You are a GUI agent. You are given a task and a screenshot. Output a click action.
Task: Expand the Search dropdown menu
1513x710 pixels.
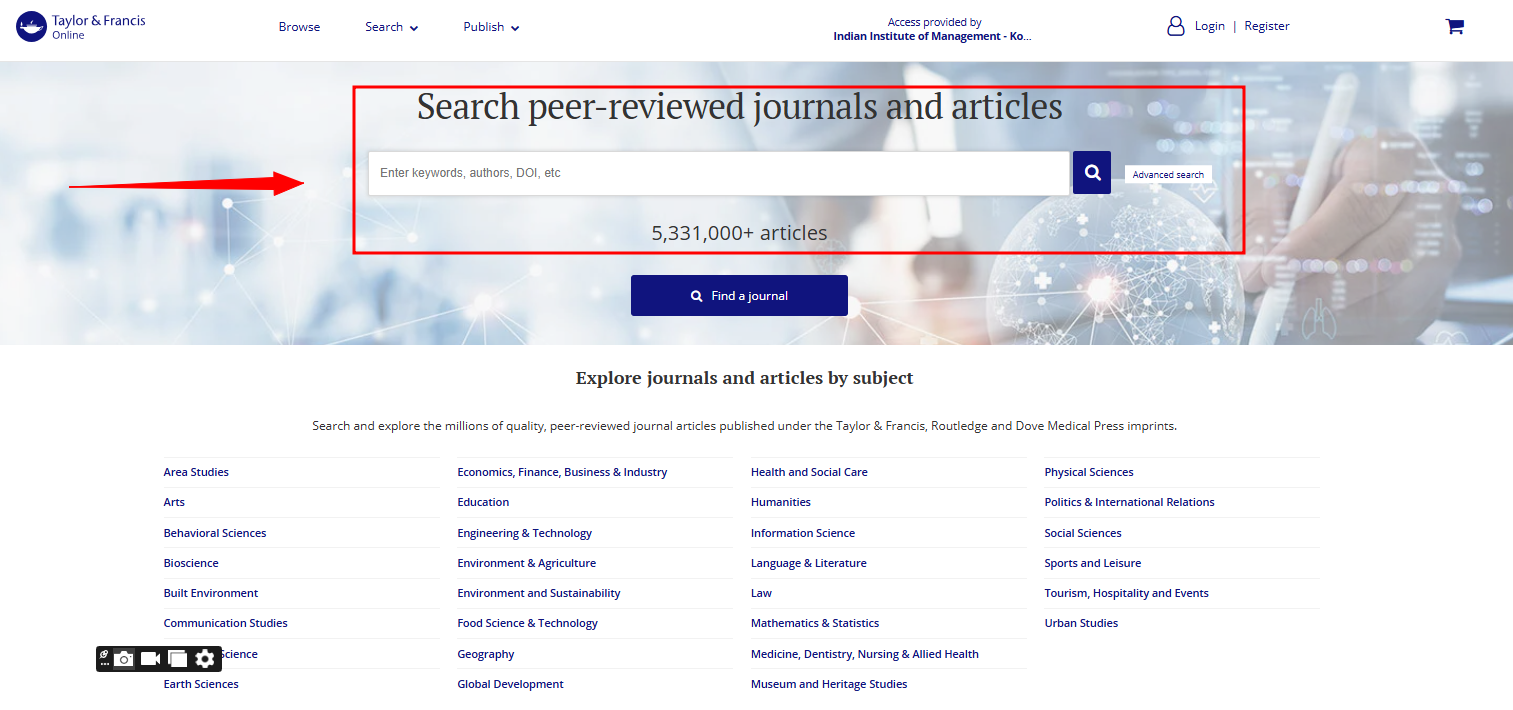(x=391, y=27)
